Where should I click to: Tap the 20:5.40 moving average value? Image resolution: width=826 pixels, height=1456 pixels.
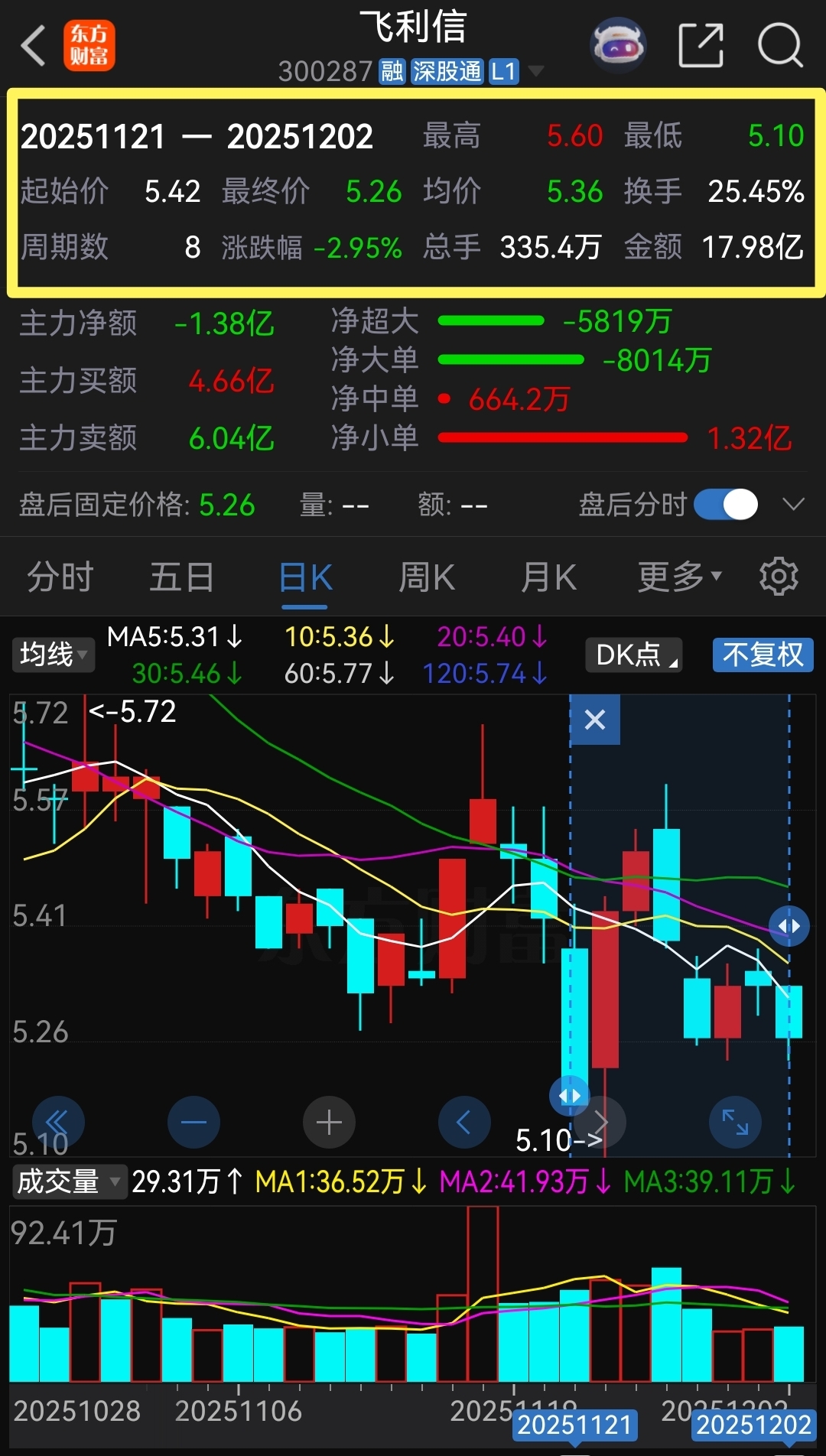tap(493, 636)
